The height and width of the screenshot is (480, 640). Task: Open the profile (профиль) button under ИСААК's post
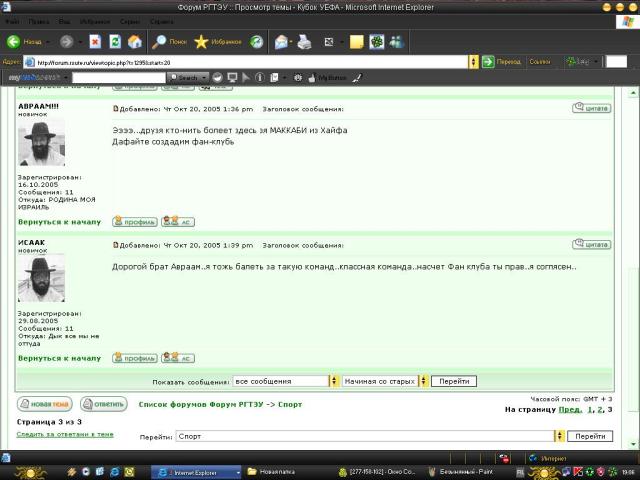pyautogui.click(x=134, y=358)
